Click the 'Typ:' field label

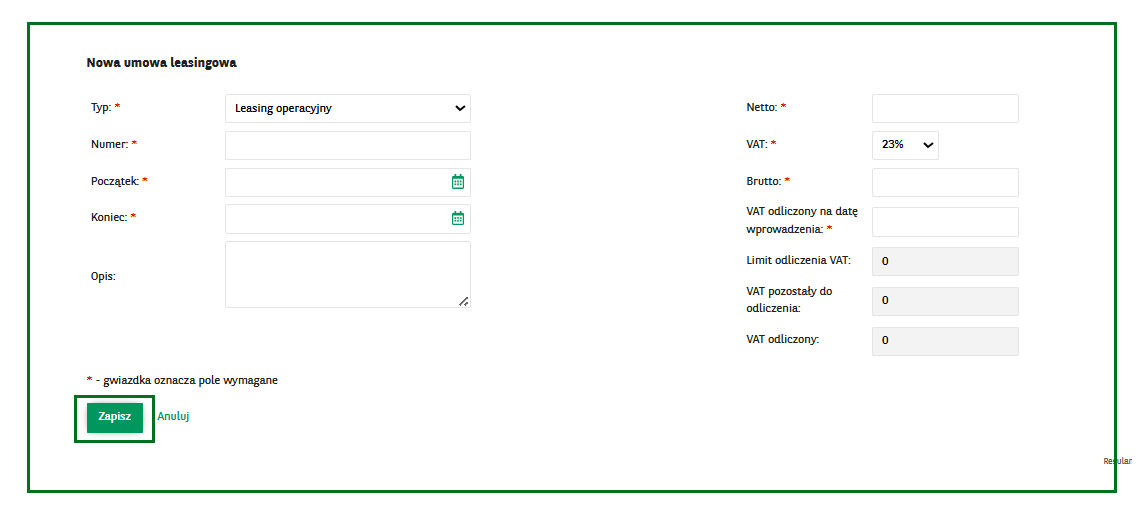coord(101,107)
